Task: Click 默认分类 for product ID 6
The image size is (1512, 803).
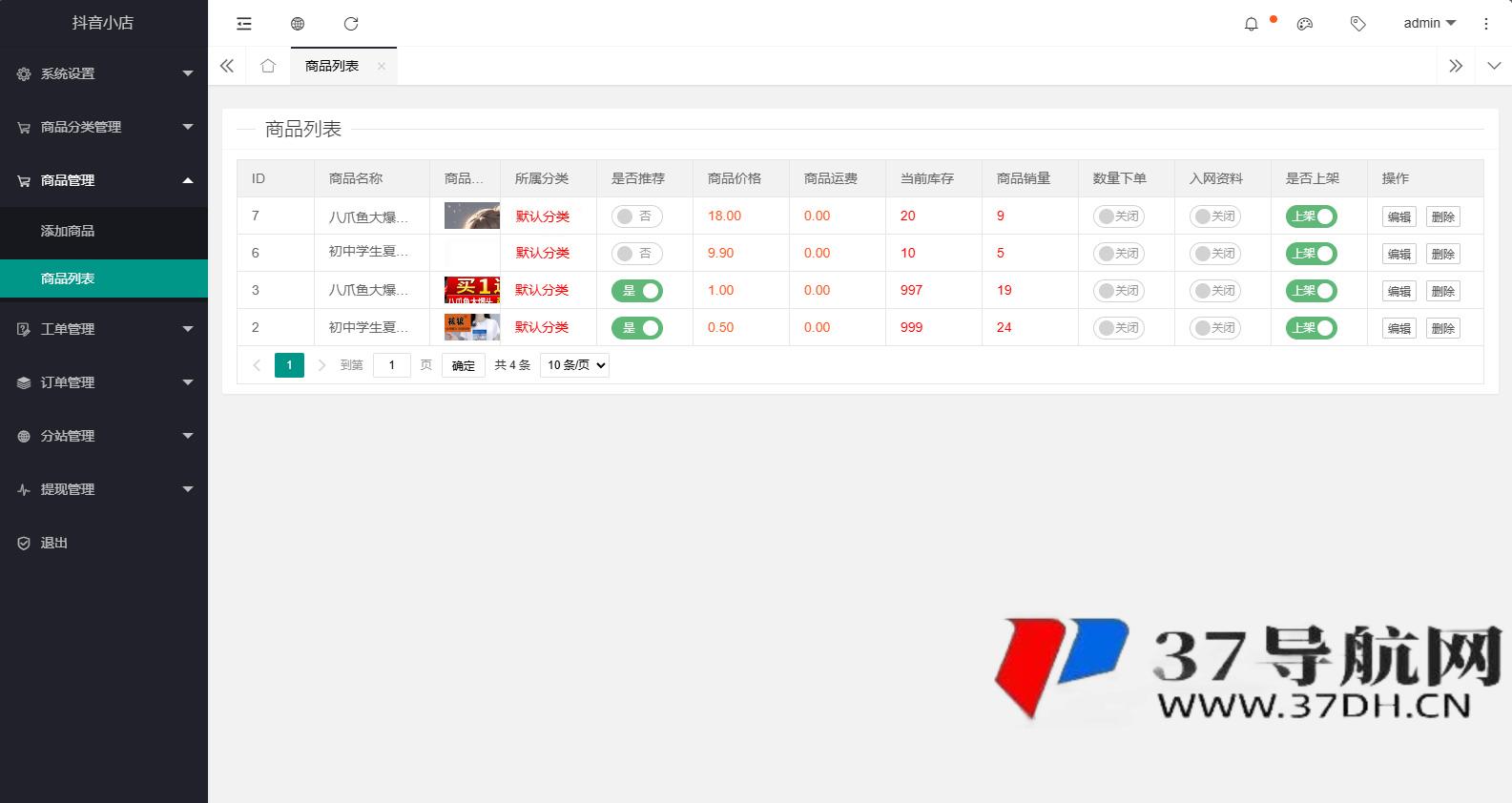Action: [x=543, y=253]
